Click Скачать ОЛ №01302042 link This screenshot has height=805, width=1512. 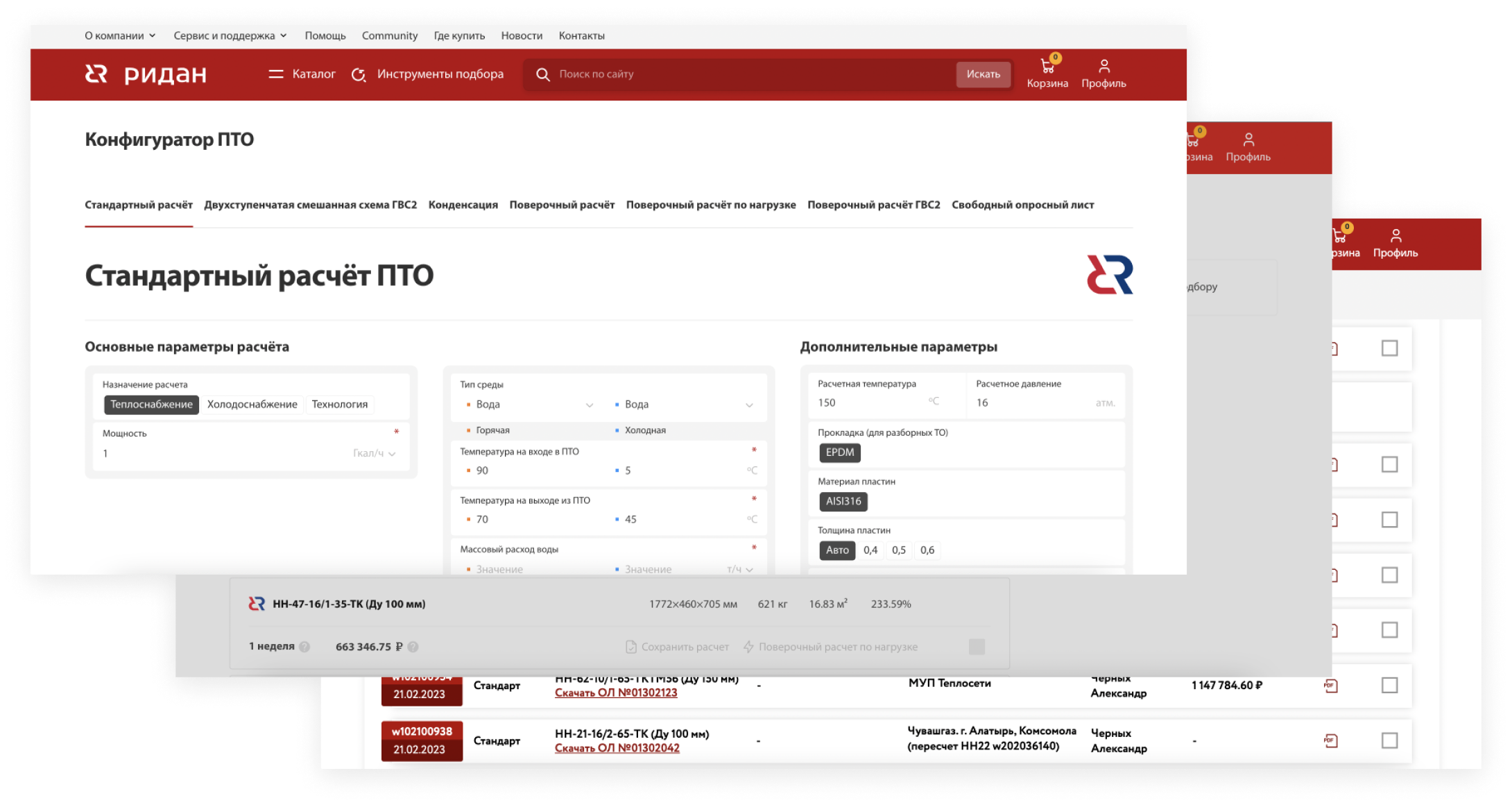click(x=617, y=748)
